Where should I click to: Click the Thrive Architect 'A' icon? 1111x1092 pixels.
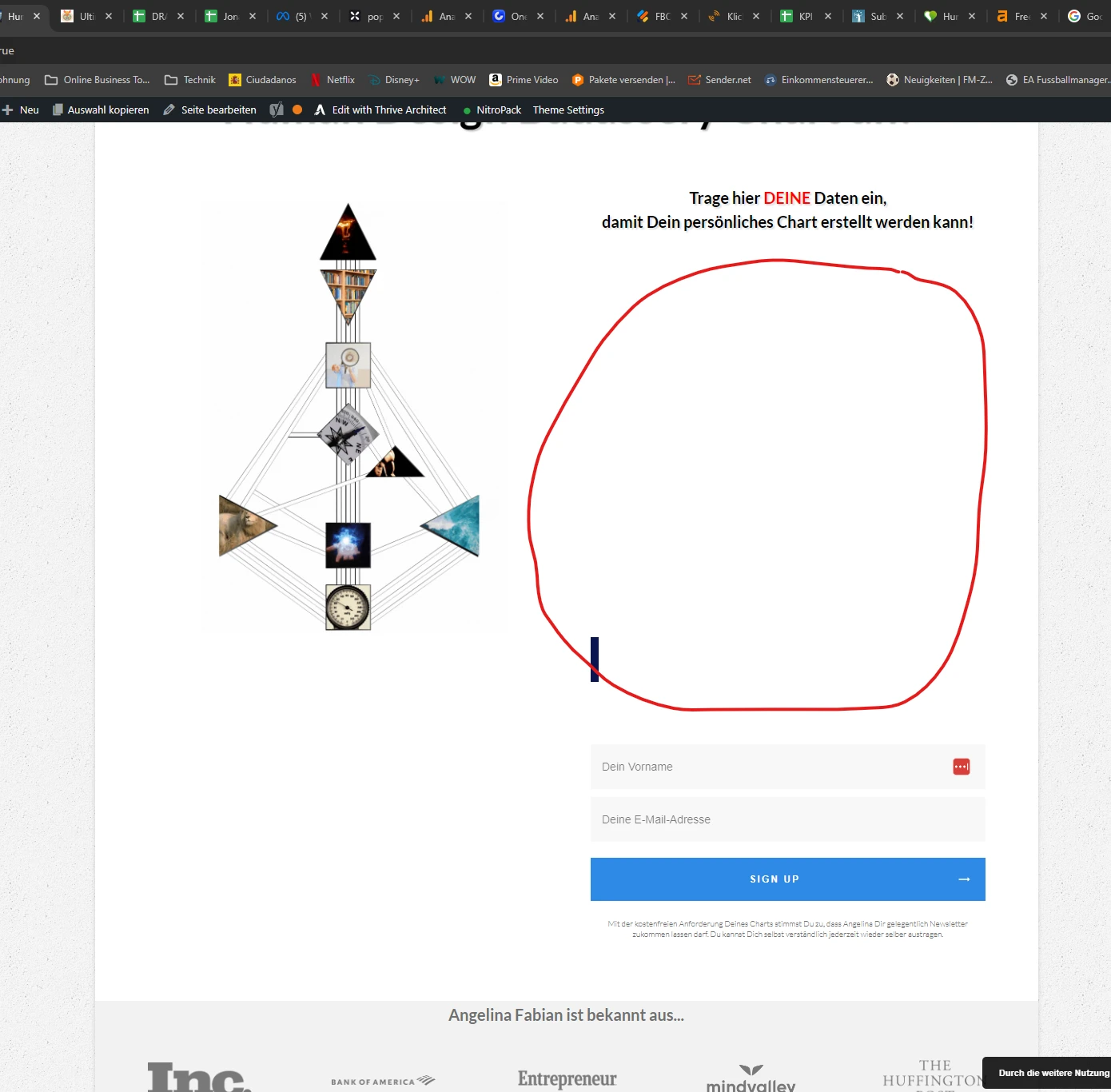pyautogui.click(x=320, y=110)
